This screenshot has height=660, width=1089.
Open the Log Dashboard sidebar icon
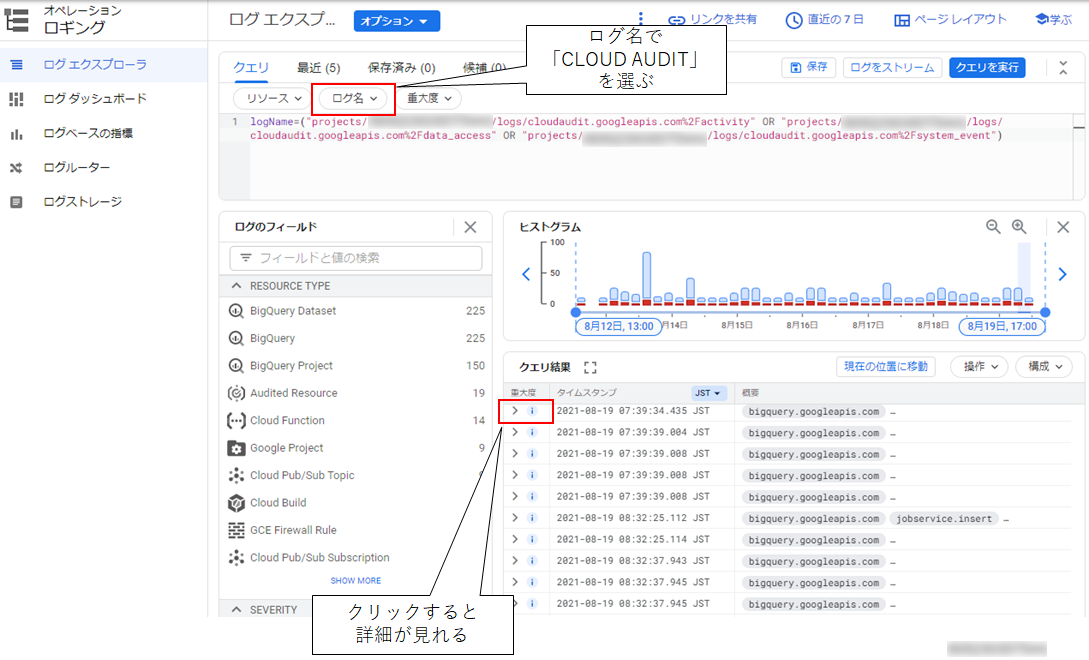[16, 99]
